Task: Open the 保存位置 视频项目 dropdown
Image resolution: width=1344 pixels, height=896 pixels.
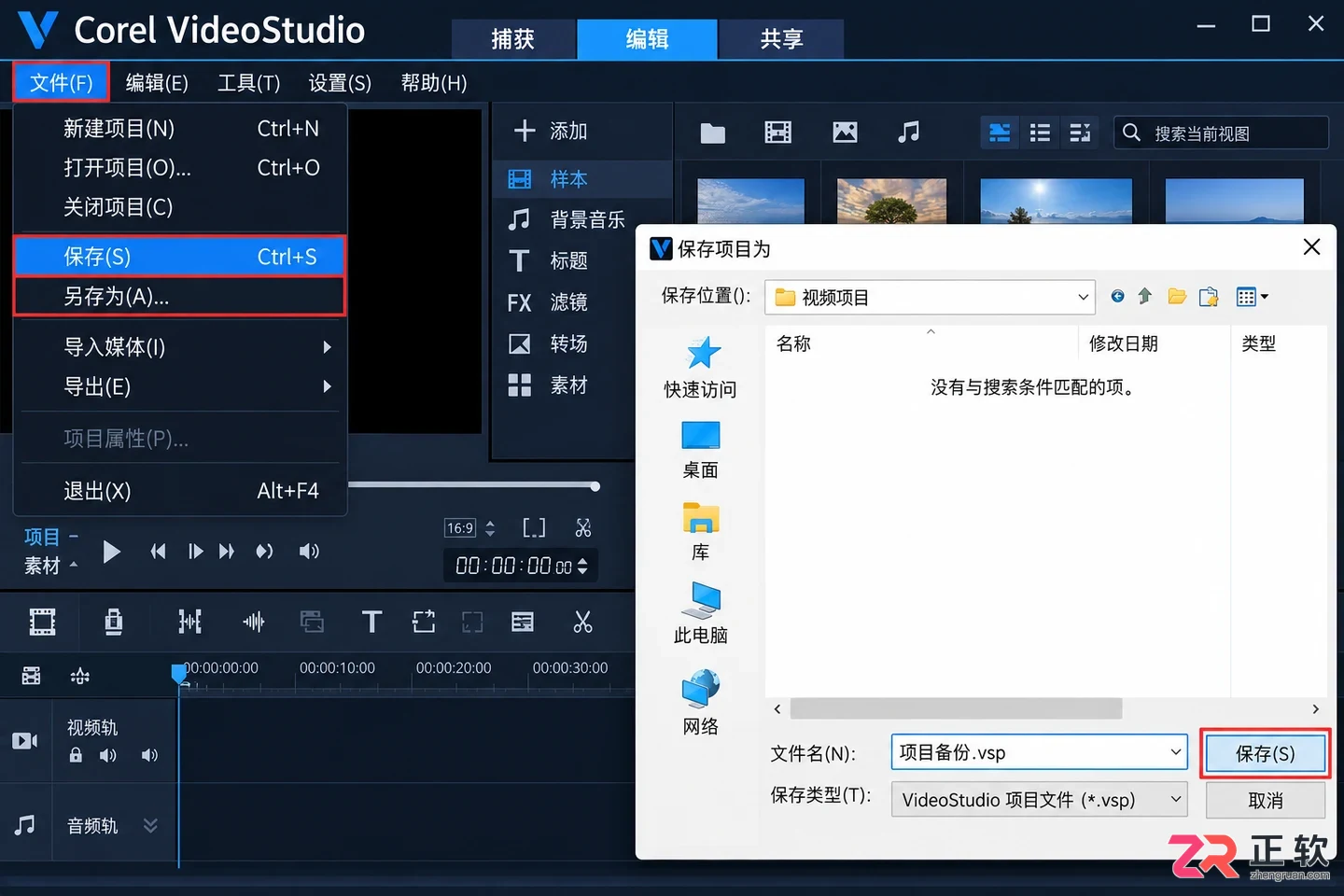Action: tap(930, 297)
